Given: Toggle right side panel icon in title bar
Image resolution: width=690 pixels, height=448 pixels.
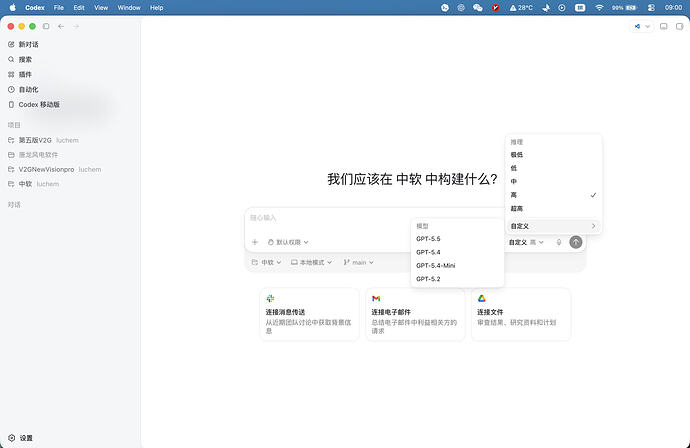Looking at the screenshot, I should 679,26.
